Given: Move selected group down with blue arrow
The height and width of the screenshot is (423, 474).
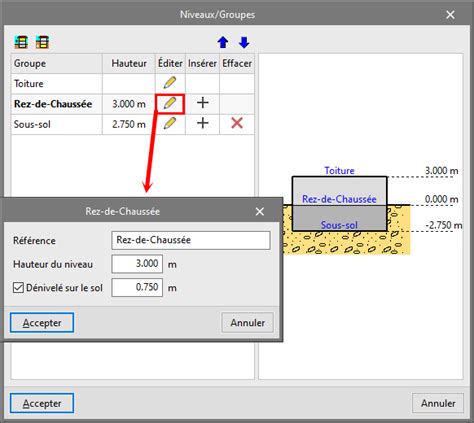Looking at the screenshot, I should 244,42.
